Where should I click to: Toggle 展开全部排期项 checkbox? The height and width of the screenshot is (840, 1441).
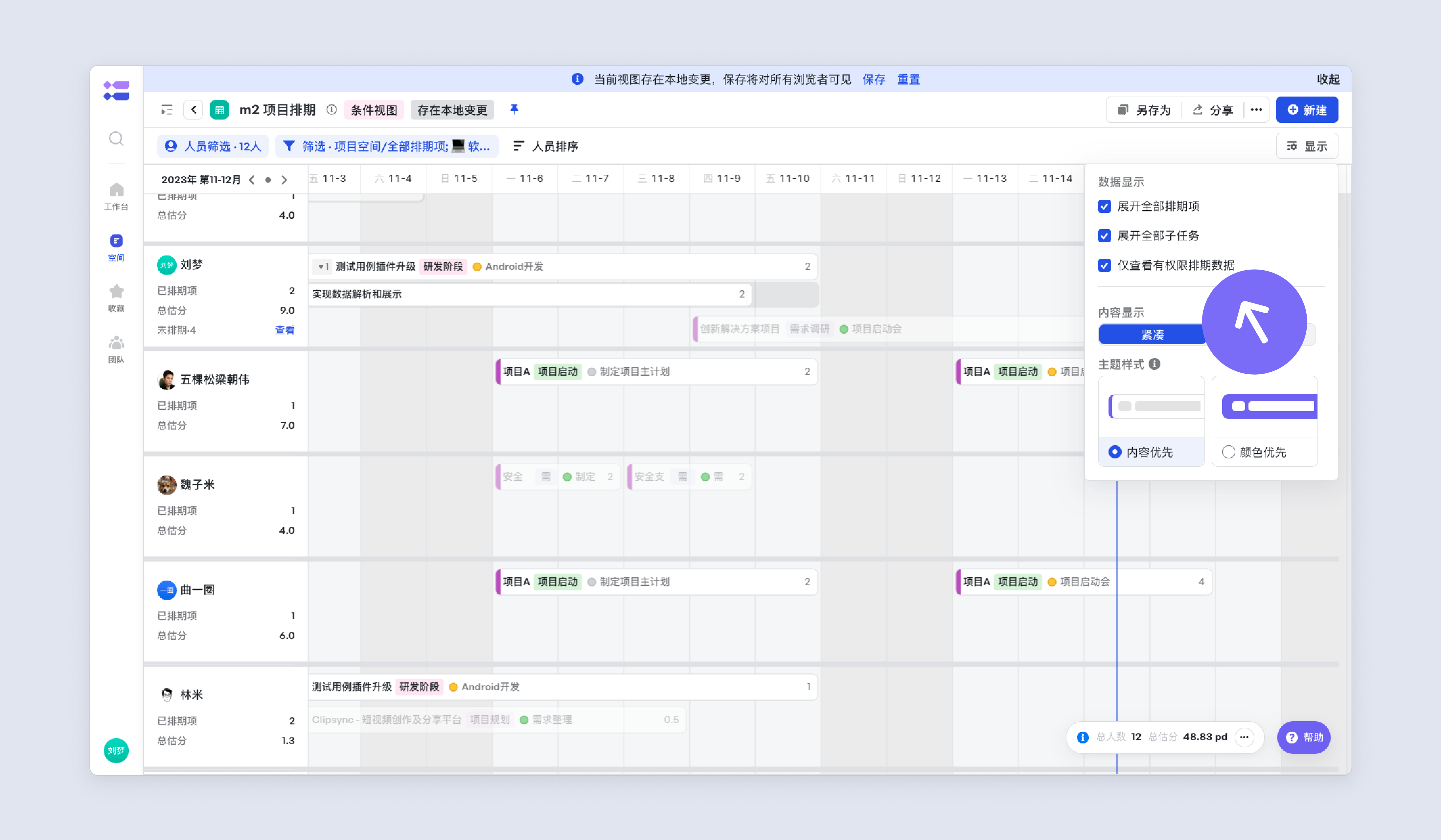(x=1104, y=206)
